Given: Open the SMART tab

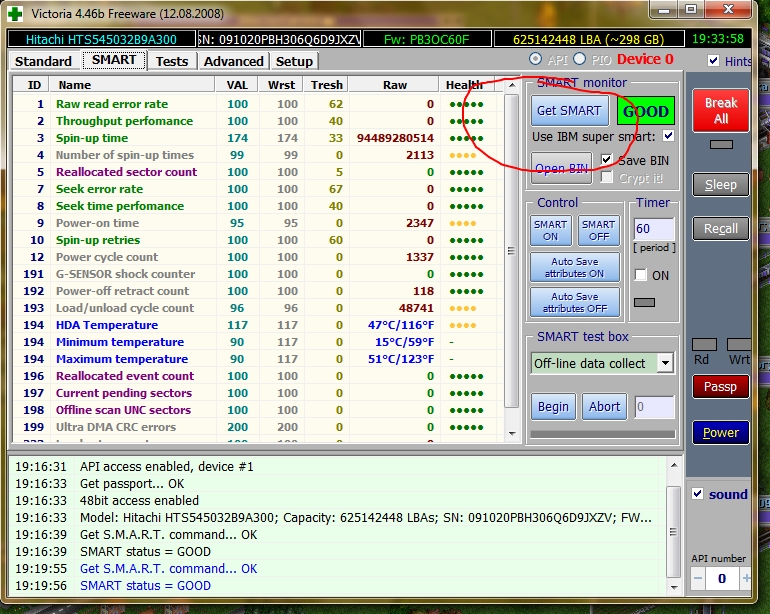Looking at the screenshot, I should (x=114, y=60).
